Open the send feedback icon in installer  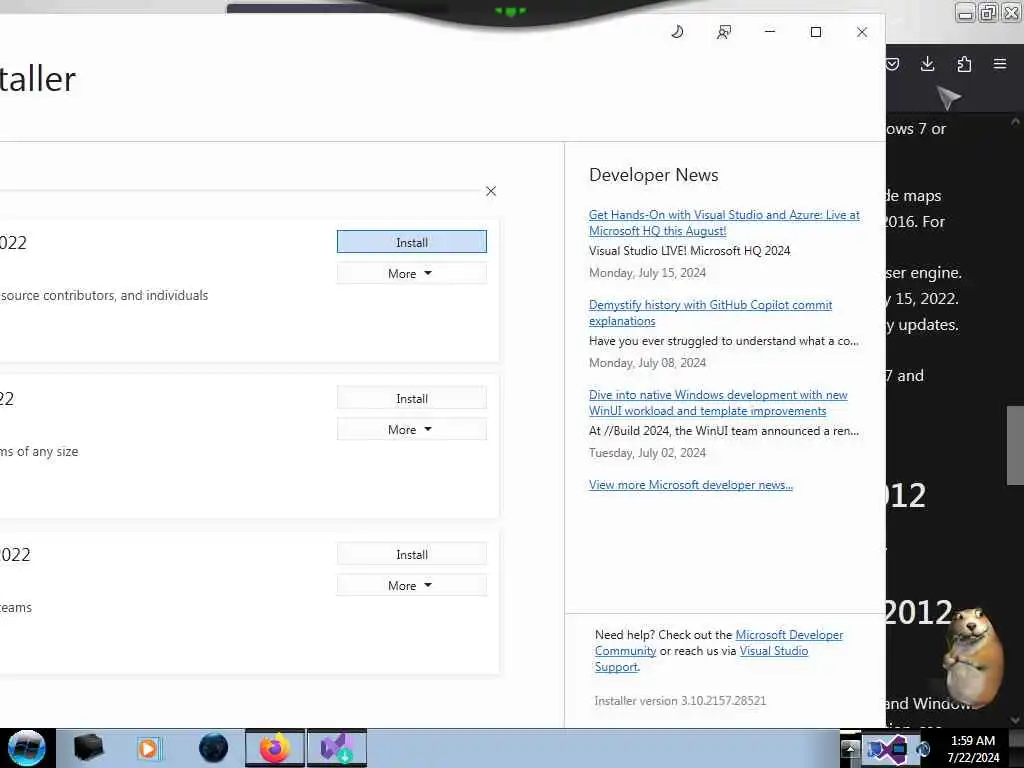click(x=724, y=32)
